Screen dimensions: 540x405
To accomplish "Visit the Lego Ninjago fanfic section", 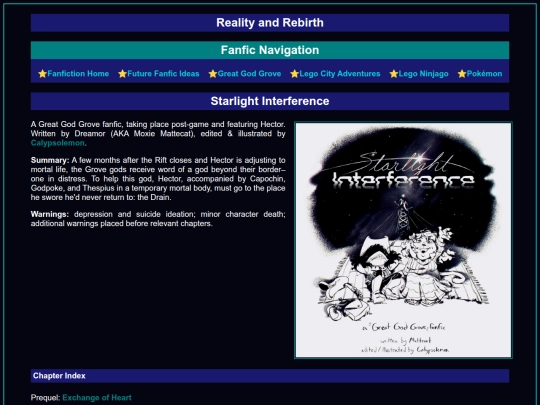I will [423, 74].
